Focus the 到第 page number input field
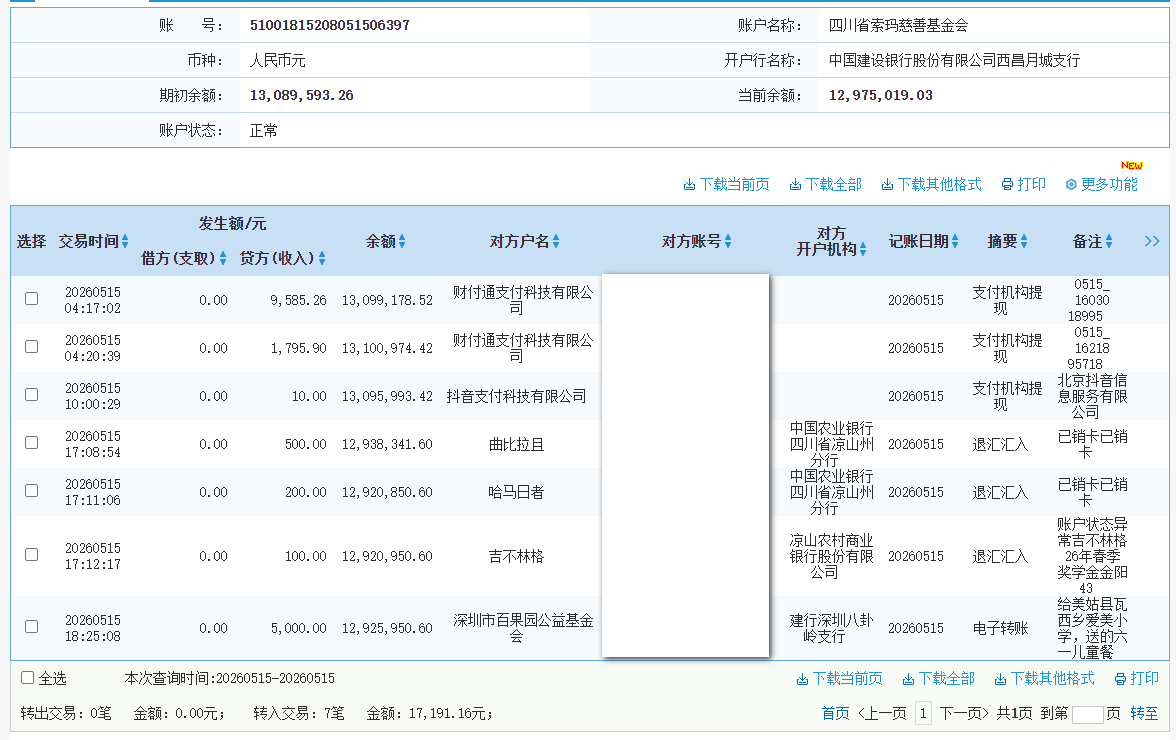The width and height of the screenshot is (1176, 740). coord(1088,715)
